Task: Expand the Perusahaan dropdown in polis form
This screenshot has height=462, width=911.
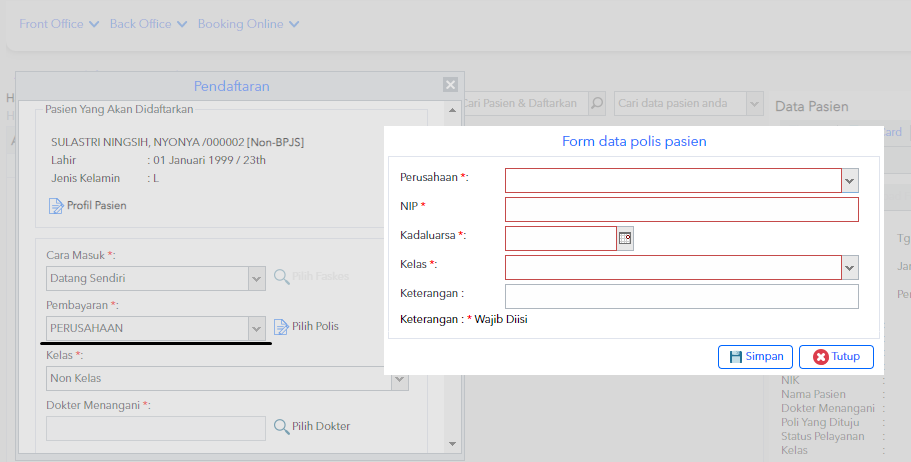Action: [849, 180]
